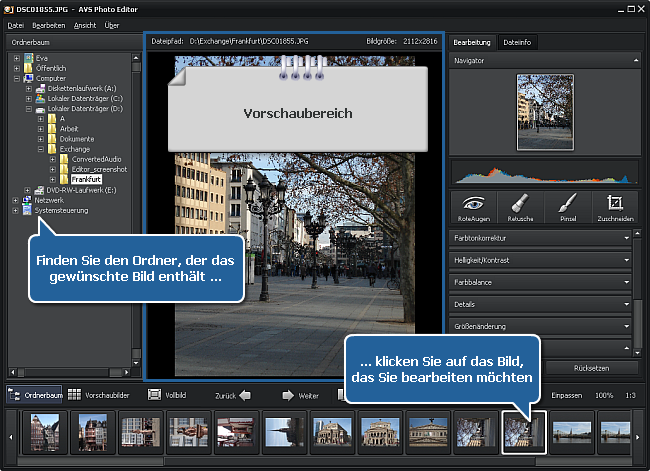Open the Farbbalance dropdown section
Screen dimensions: 650x471
[x=541, y=282]
